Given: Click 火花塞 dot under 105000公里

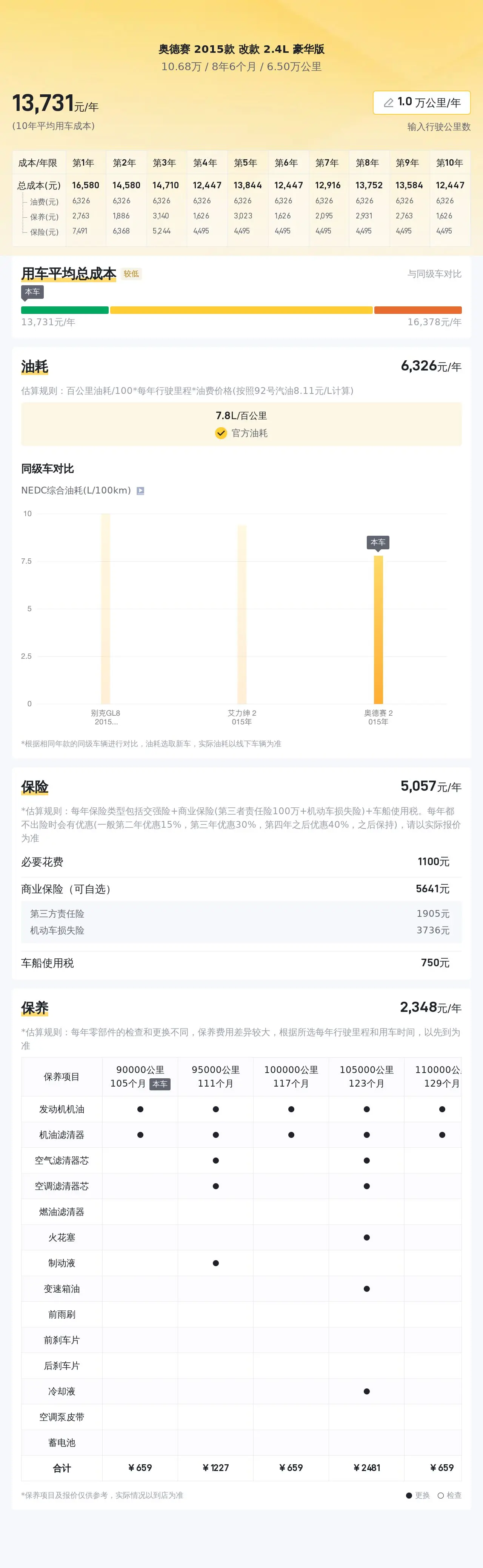Looking at the screenshot, I should pos(367,1237).
